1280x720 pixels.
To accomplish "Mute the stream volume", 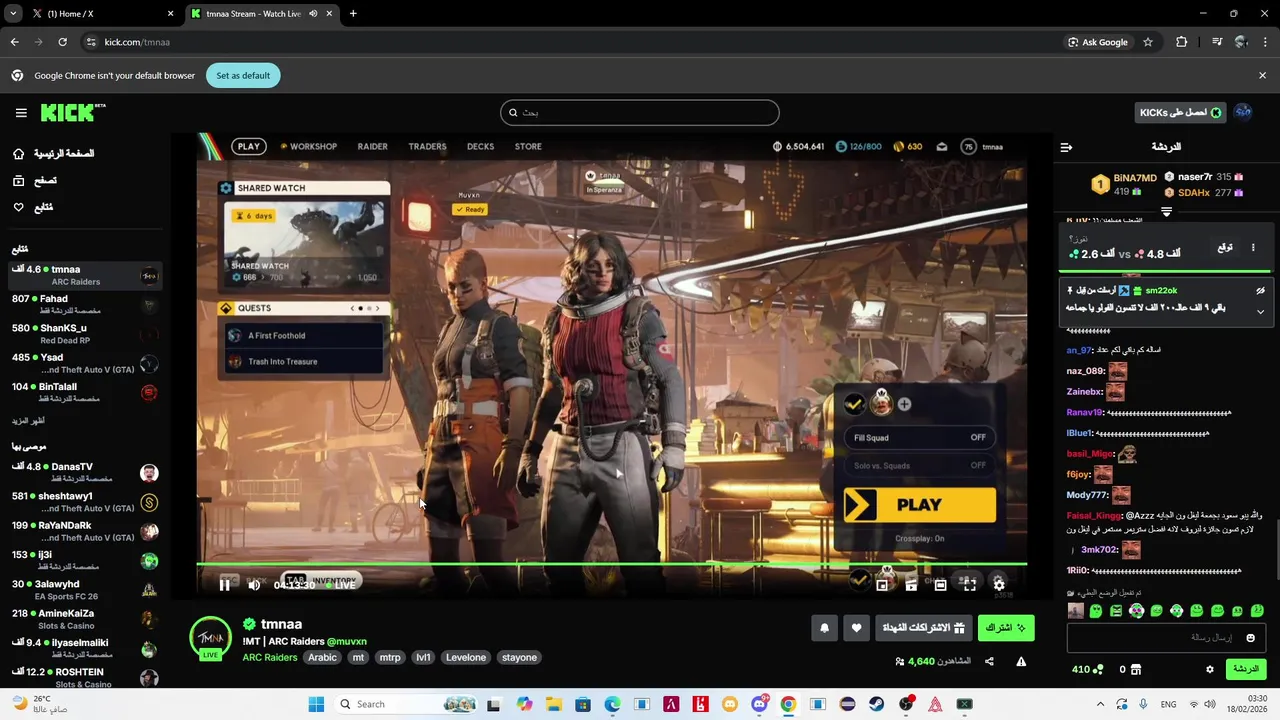I will click(x=254, y=585).
